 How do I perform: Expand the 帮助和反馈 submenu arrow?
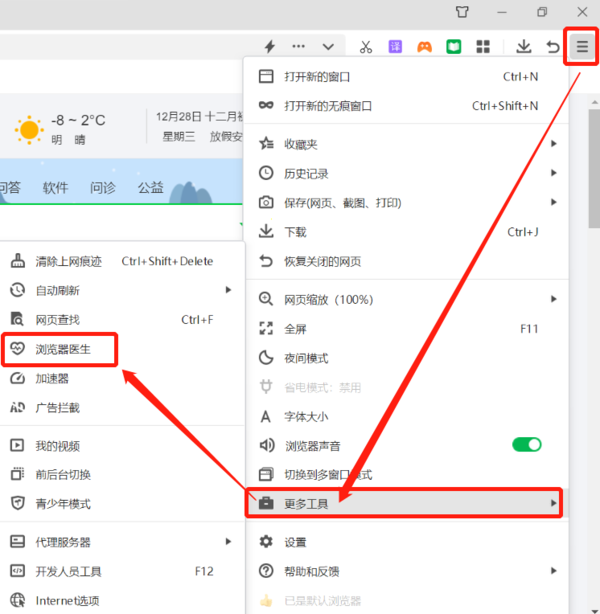point(553,571)
